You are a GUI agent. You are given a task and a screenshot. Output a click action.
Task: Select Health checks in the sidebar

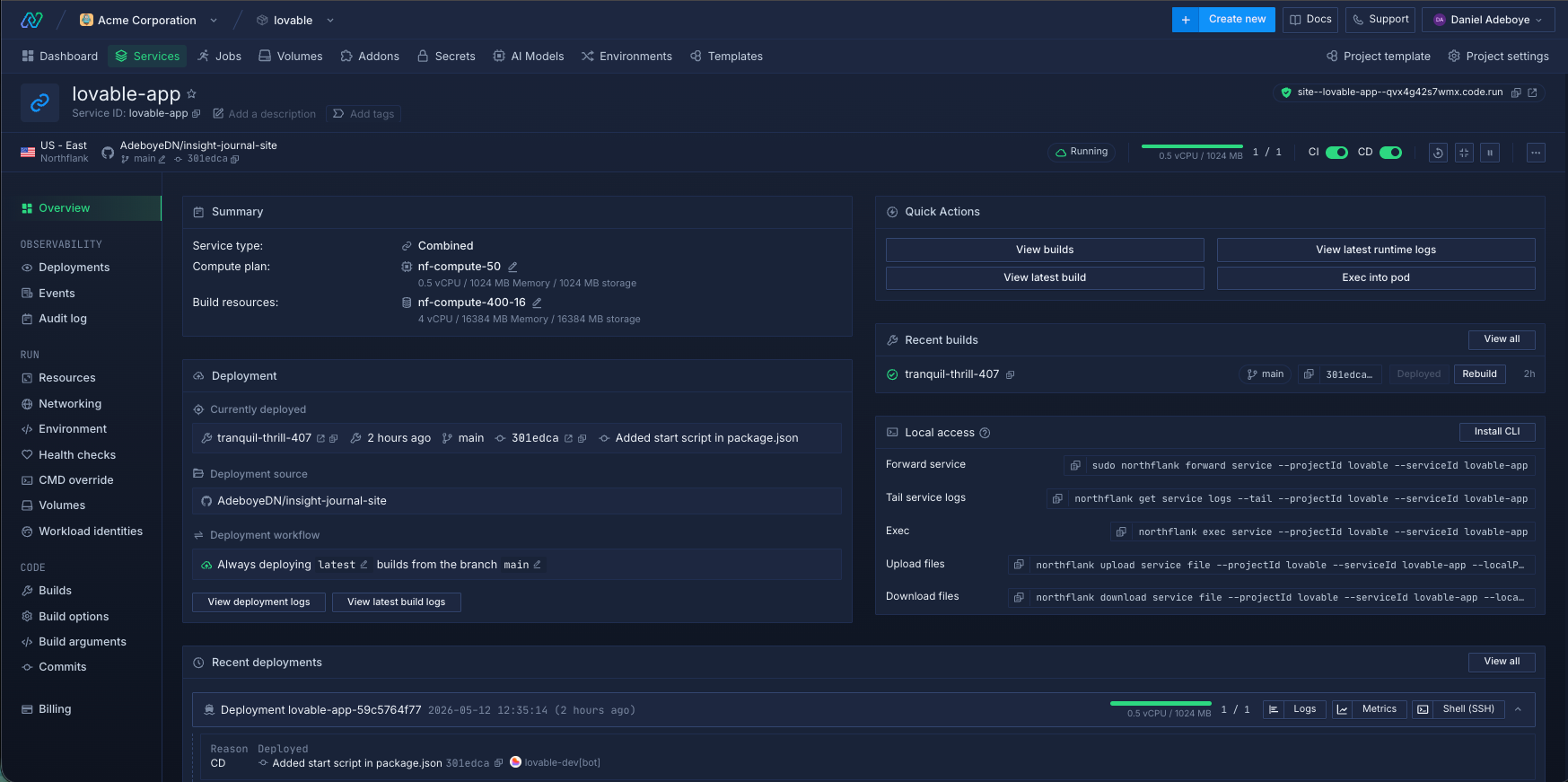point(68,455)
